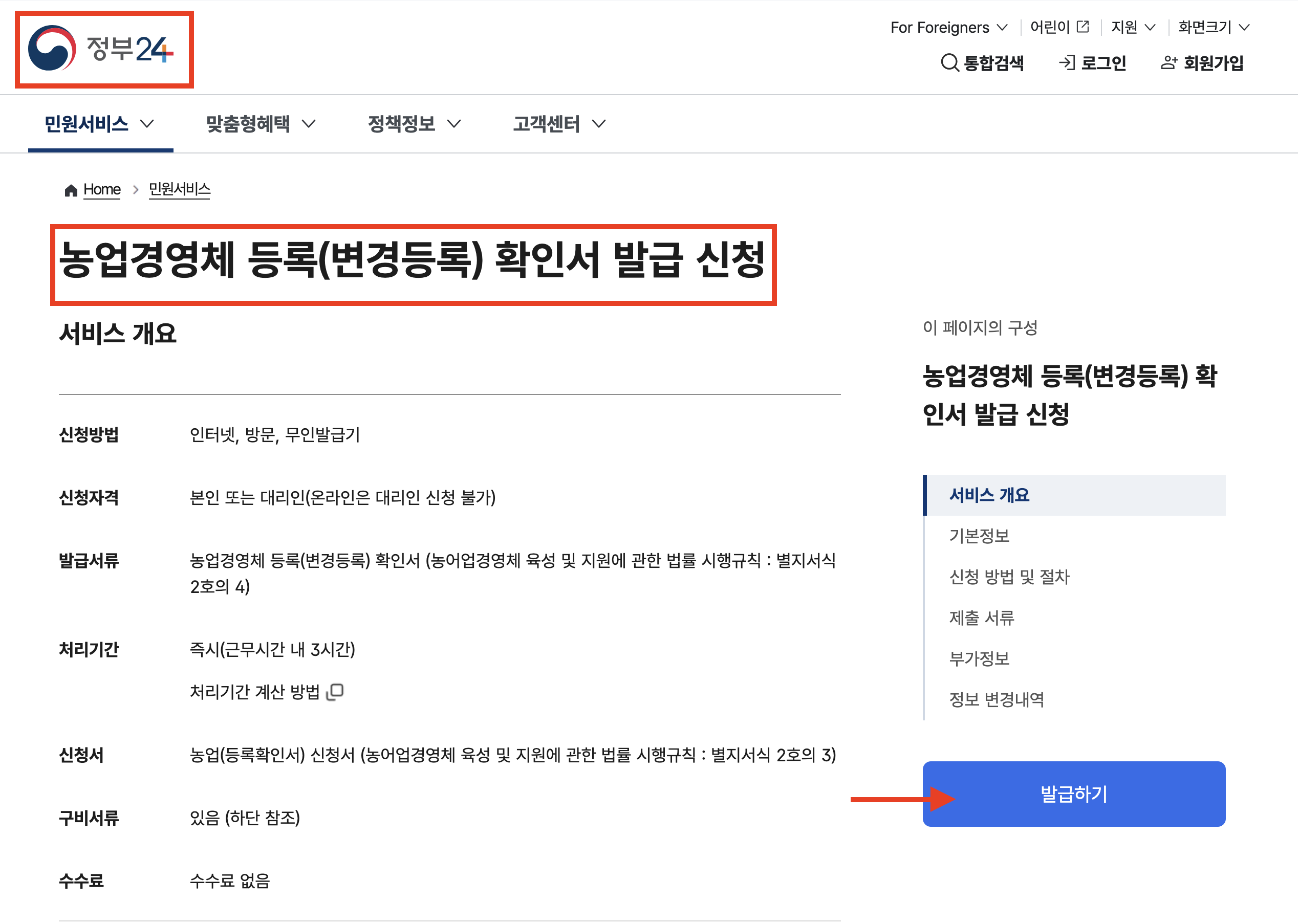Click the 정부24 logo
The width and height of the screenshot is (1298, 924).
tap(103, 49)
